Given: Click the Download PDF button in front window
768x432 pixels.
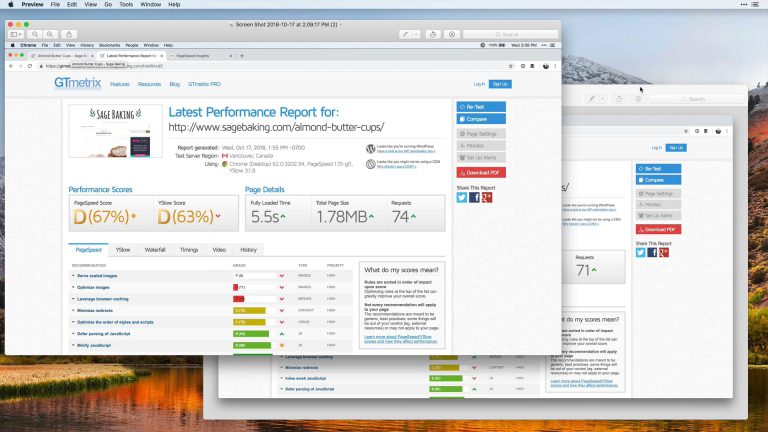Looking at the screenshot, I should (x=481, y=172).
